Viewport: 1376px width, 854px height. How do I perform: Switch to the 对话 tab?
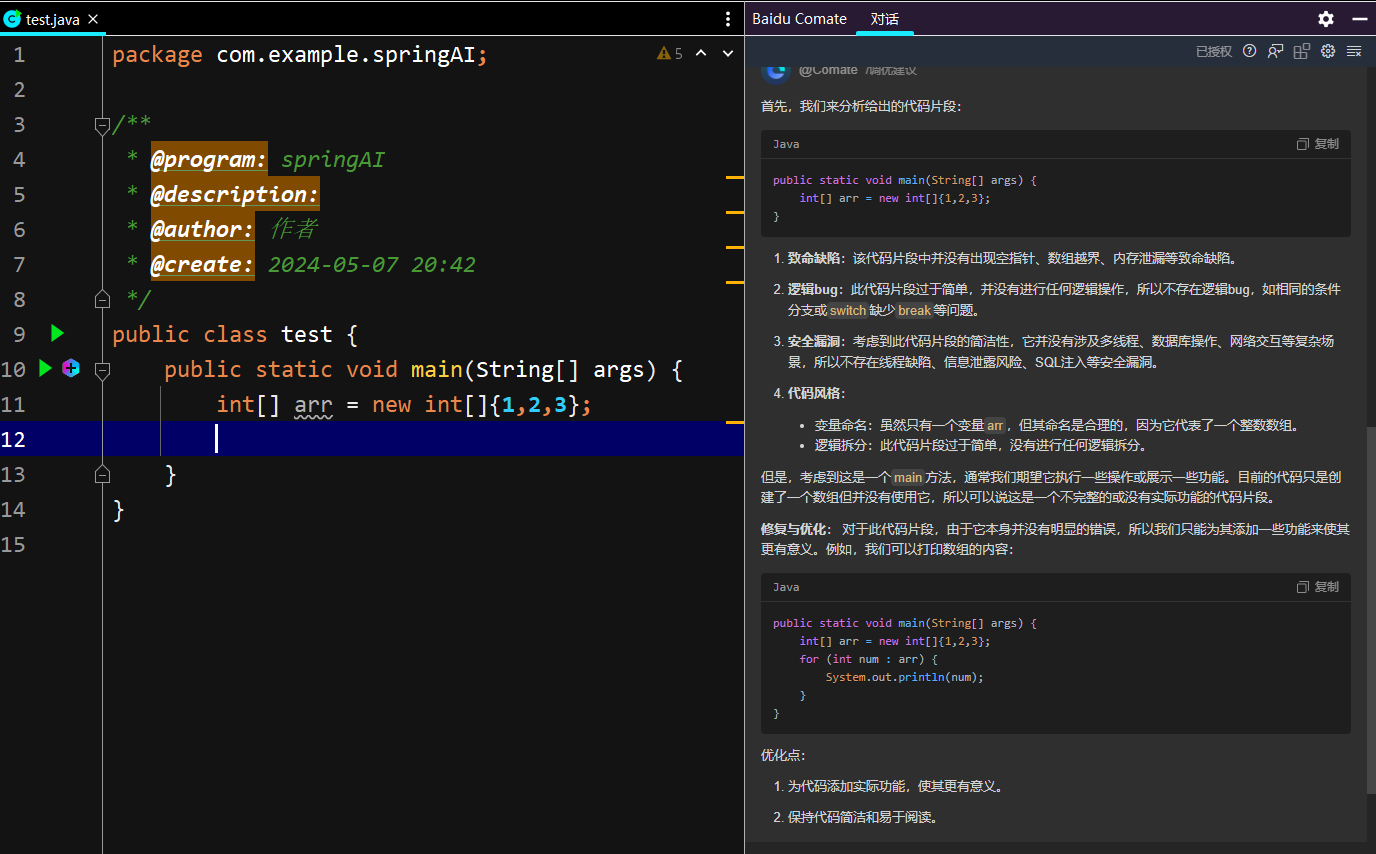[884, 19]
